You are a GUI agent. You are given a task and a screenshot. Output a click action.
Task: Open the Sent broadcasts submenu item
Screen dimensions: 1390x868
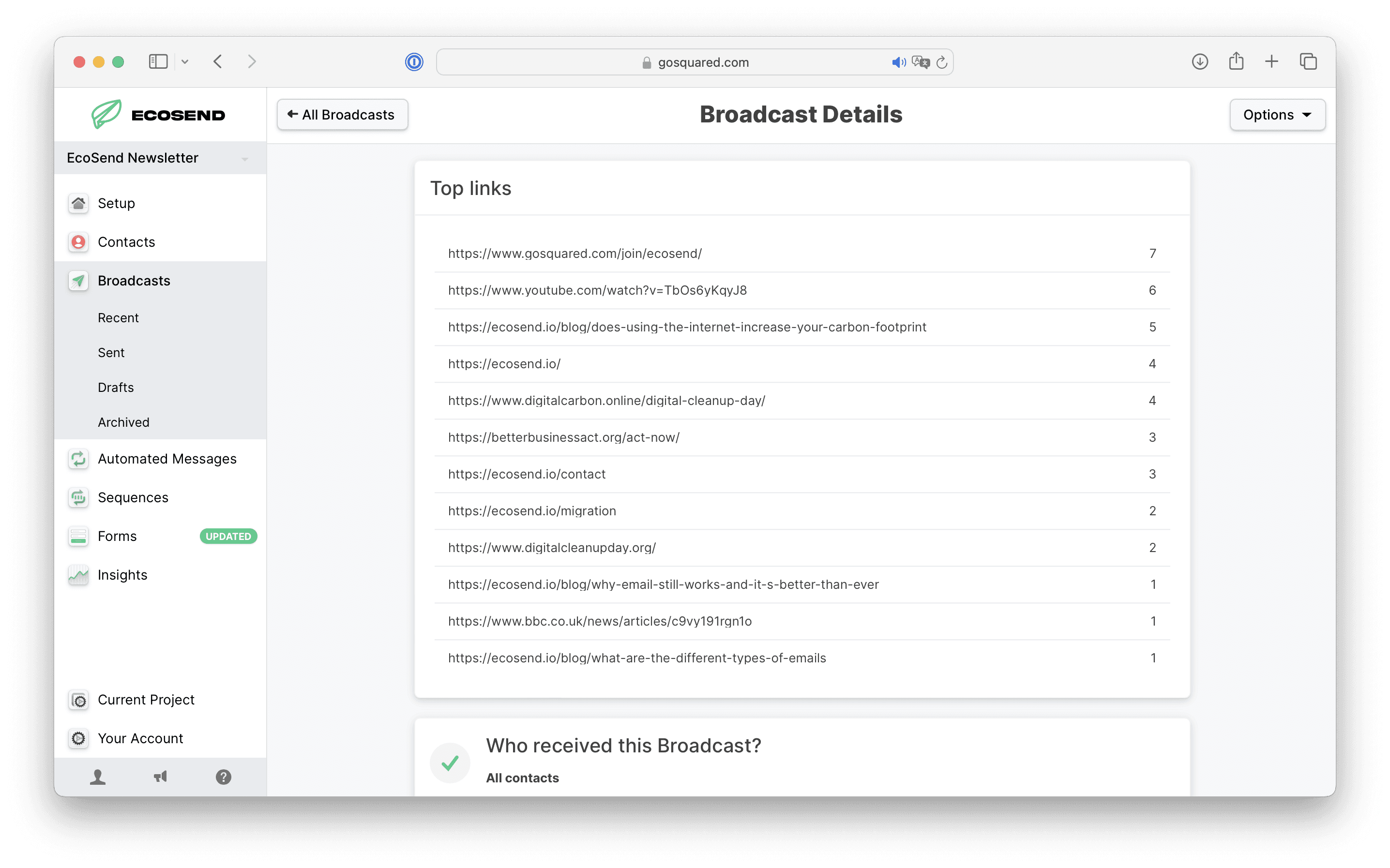pyautogui.click(x=111, y=353)
